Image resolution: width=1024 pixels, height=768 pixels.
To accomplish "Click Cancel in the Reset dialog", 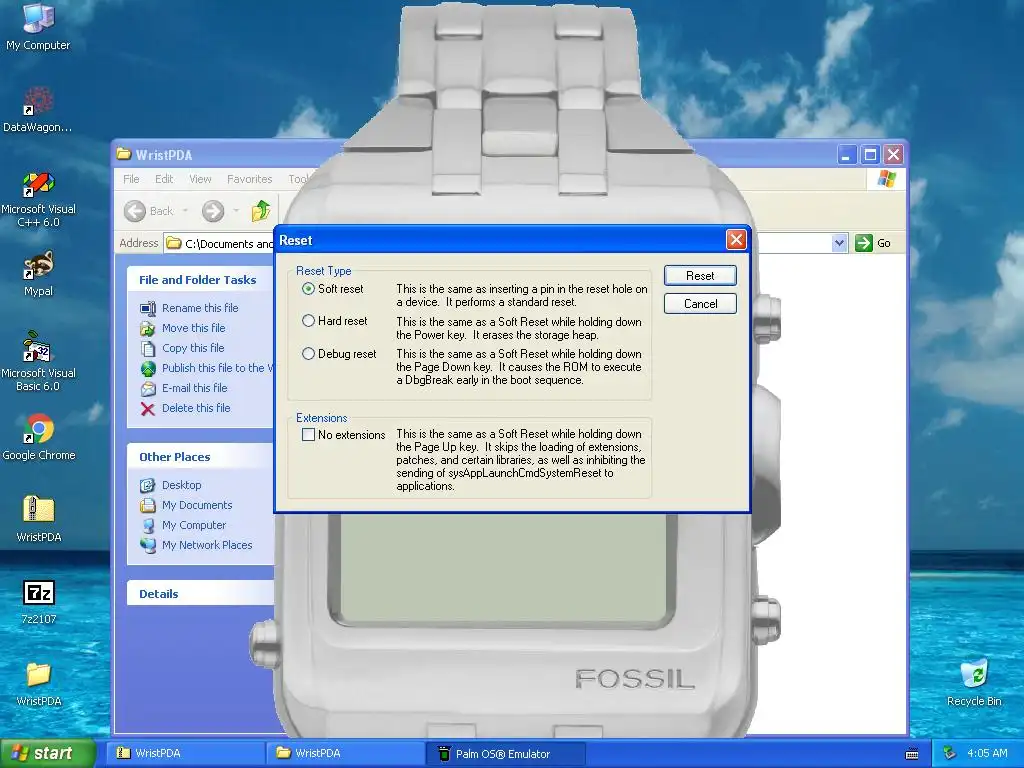I will click(x=700, y=304).
